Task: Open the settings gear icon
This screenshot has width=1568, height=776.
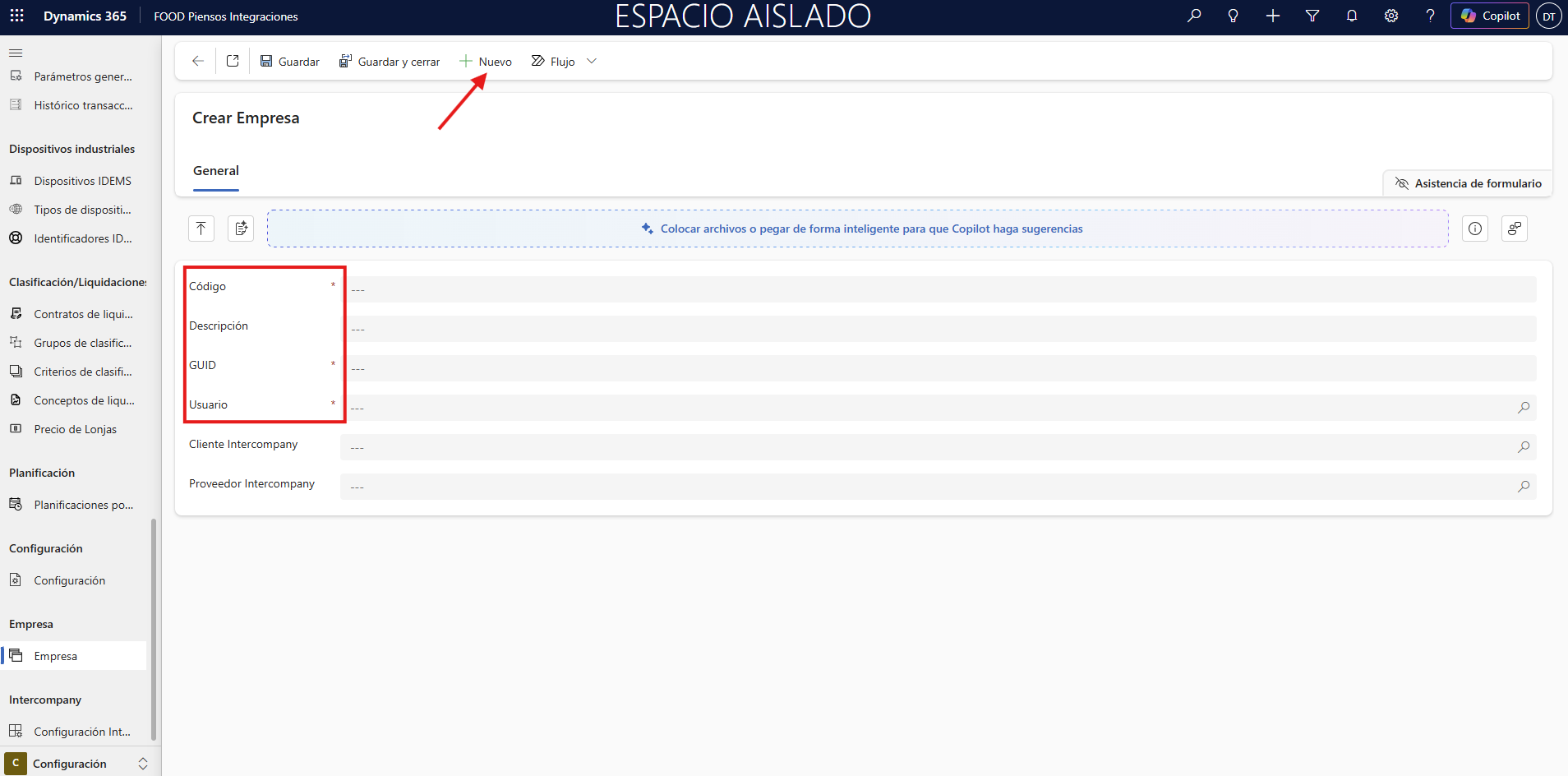Action: 1390,16
